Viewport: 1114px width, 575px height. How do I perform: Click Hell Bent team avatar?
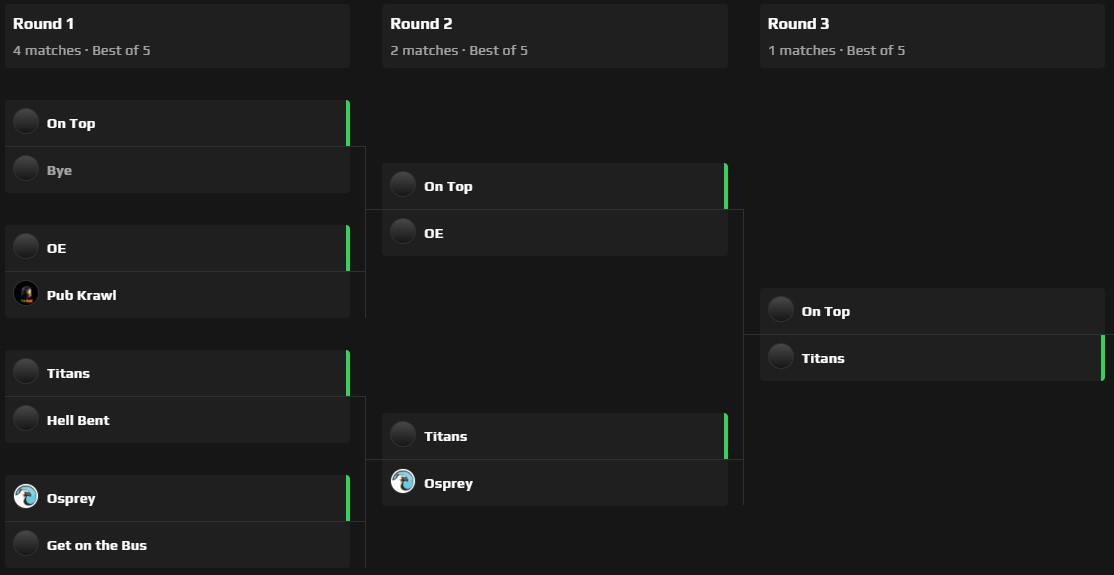tap(26, 419)
